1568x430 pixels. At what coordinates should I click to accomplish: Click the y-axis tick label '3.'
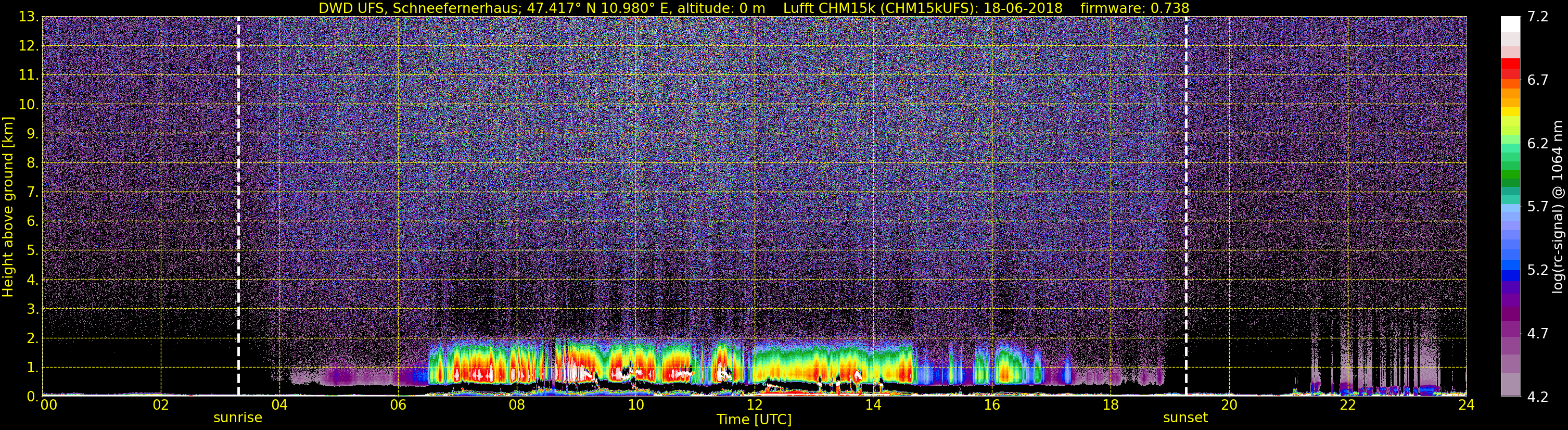(x=32, y=309)
